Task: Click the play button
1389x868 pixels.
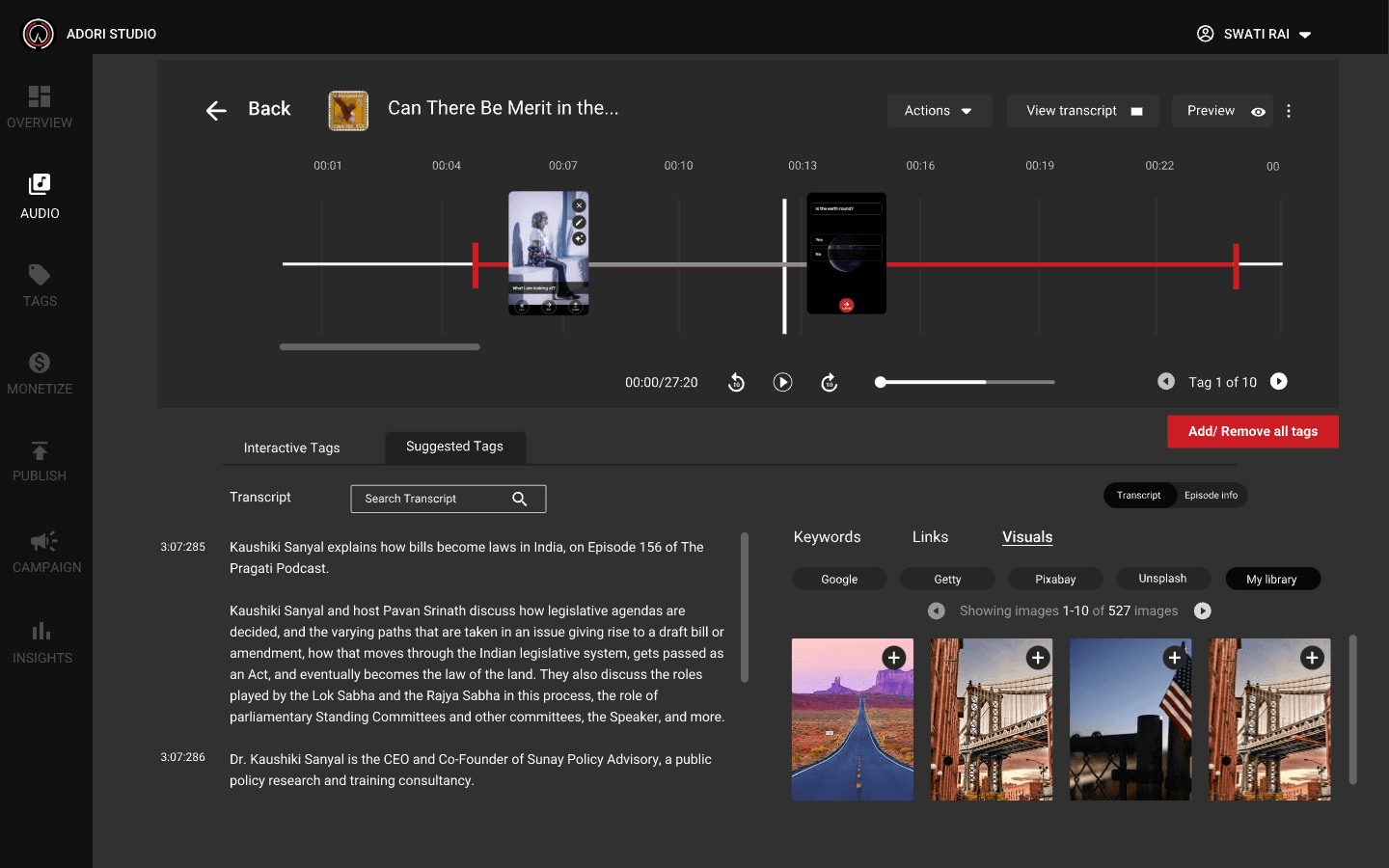Action: [782, 383]
